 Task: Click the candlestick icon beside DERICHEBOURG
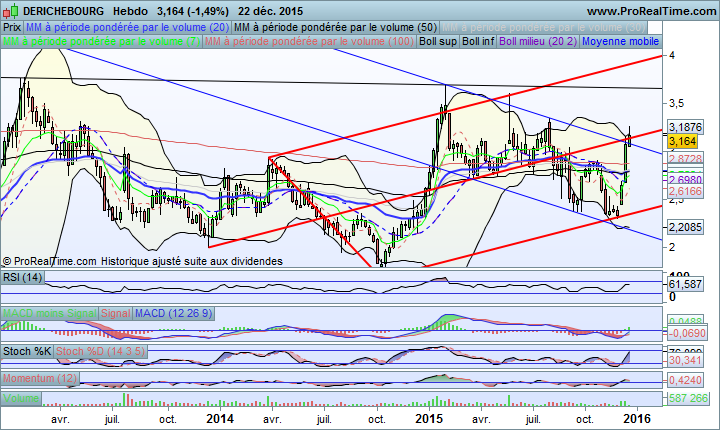(x=11, y=10)
